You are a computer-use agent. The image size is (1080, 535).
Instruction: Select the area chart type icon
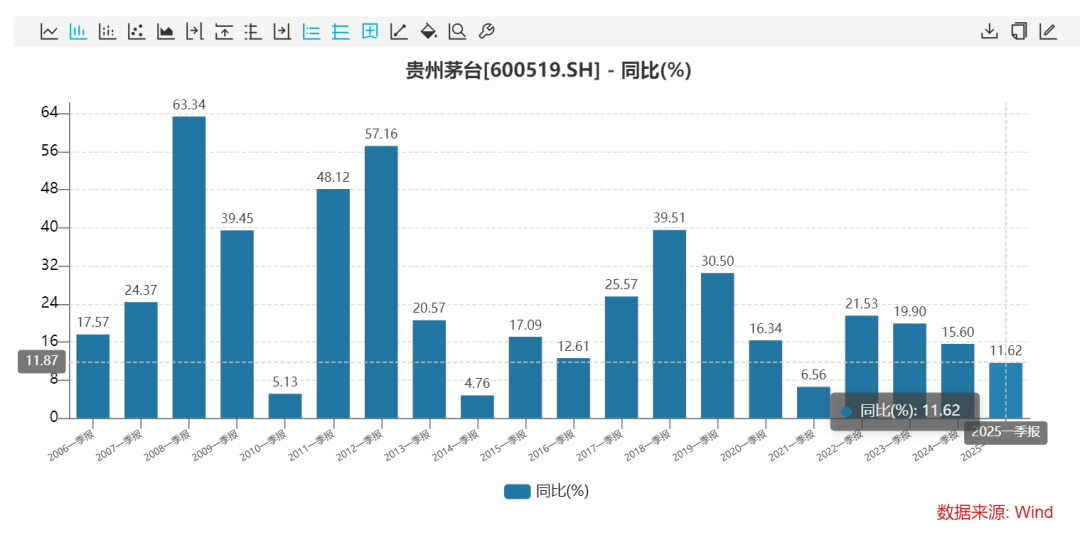[x=165, y=31]
